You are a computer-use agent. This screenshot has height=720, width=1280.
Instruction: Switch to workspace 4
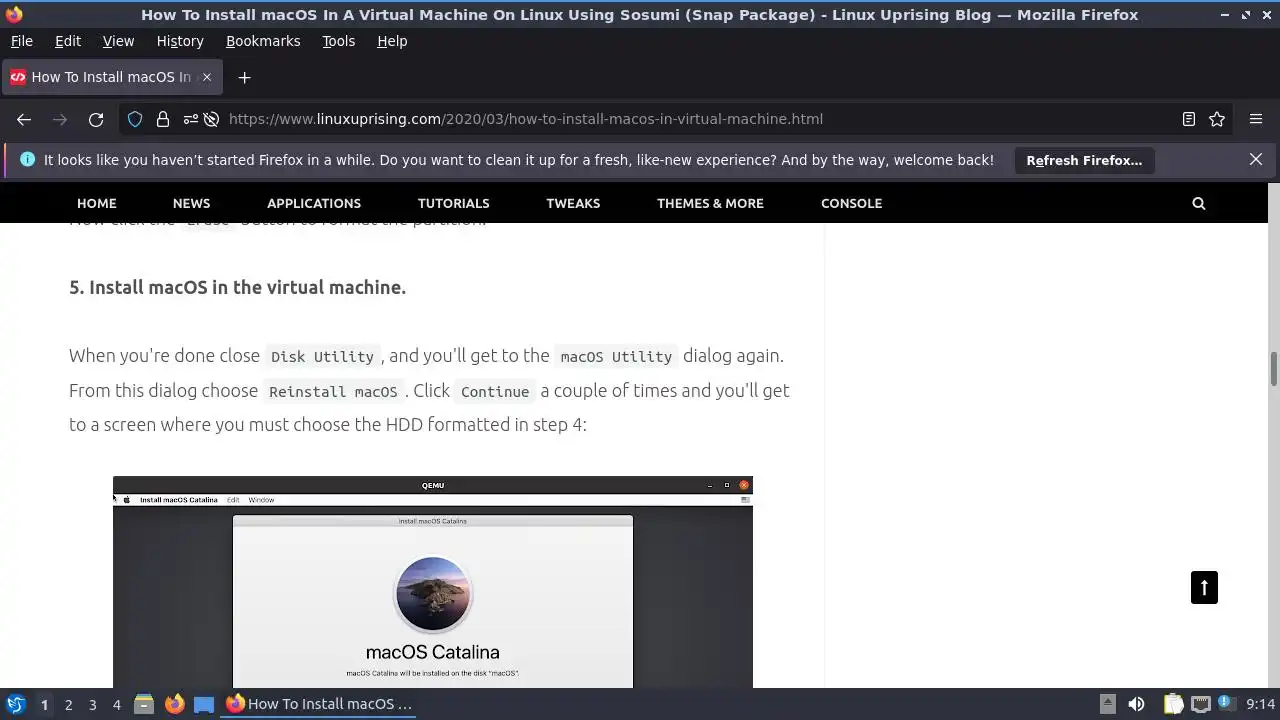[116, 704]
